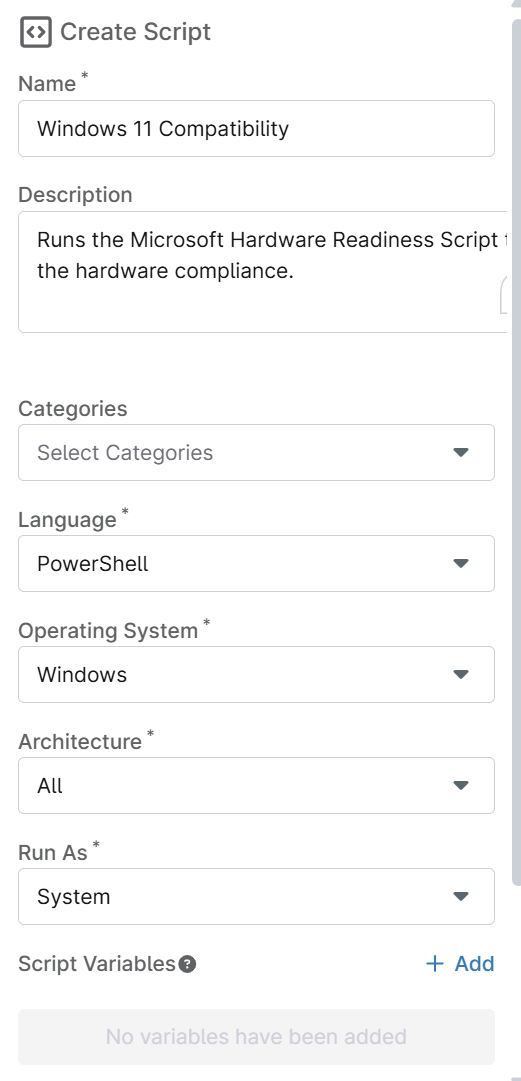Expand the Run As System dropdown
521x1081 pixels.
(x=256, y=896)
